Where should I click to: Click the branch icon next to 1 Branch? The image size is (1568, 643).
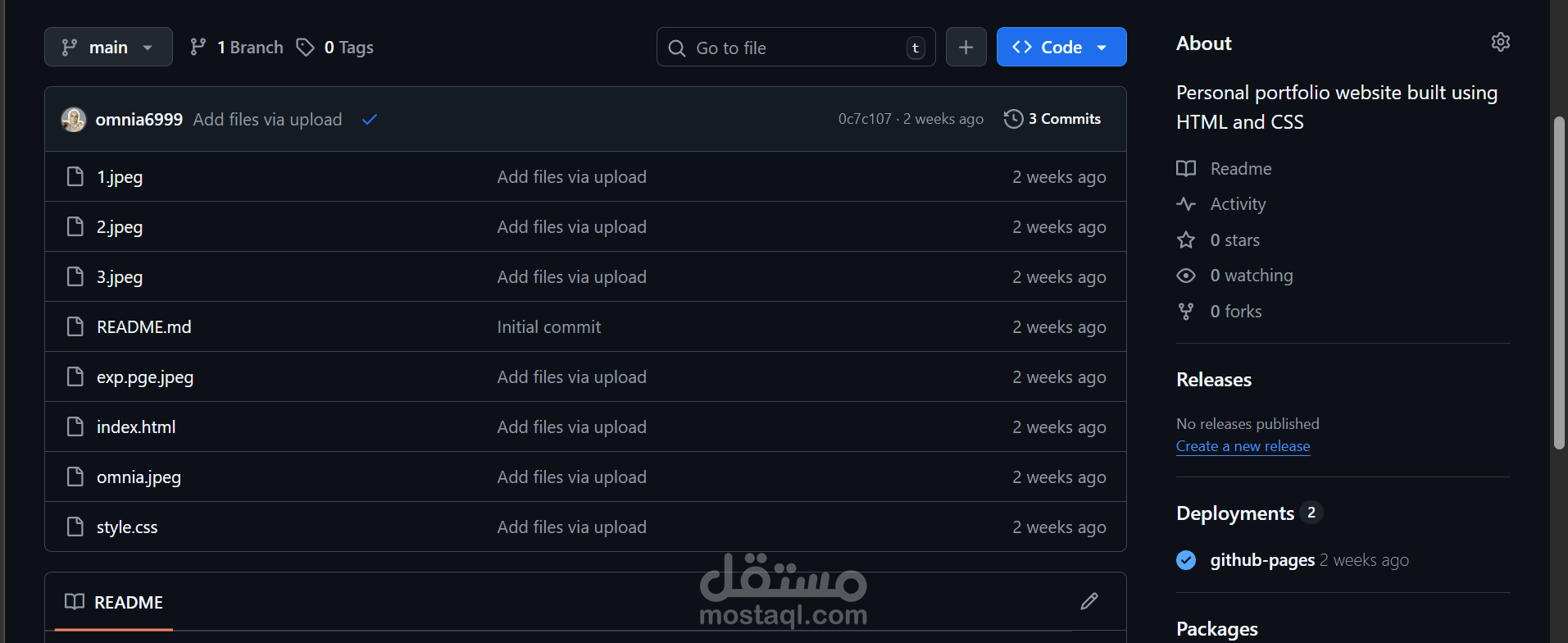(x=198, y=47)
